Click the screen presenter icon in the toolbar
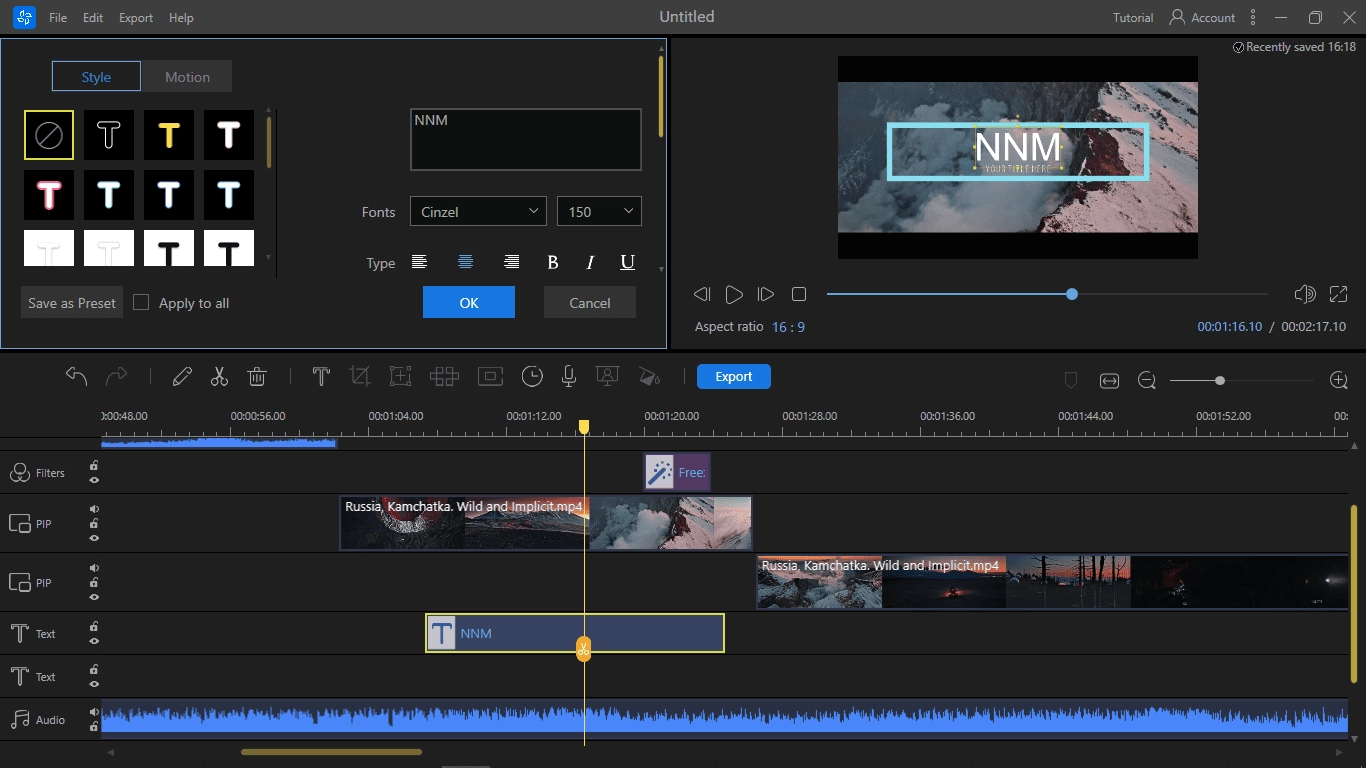The height and width of the screenshot is (768, 1366). 607,376
